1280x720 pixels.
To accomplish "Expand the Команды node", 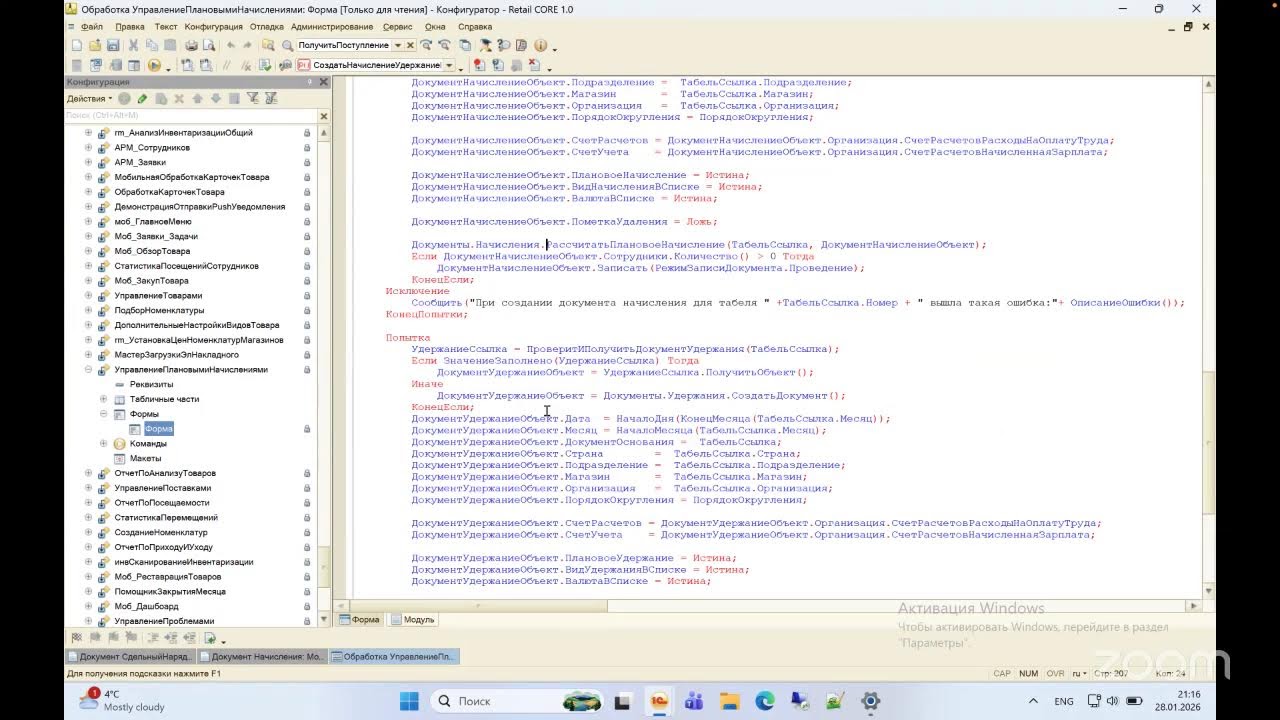I will click(103, 443).
